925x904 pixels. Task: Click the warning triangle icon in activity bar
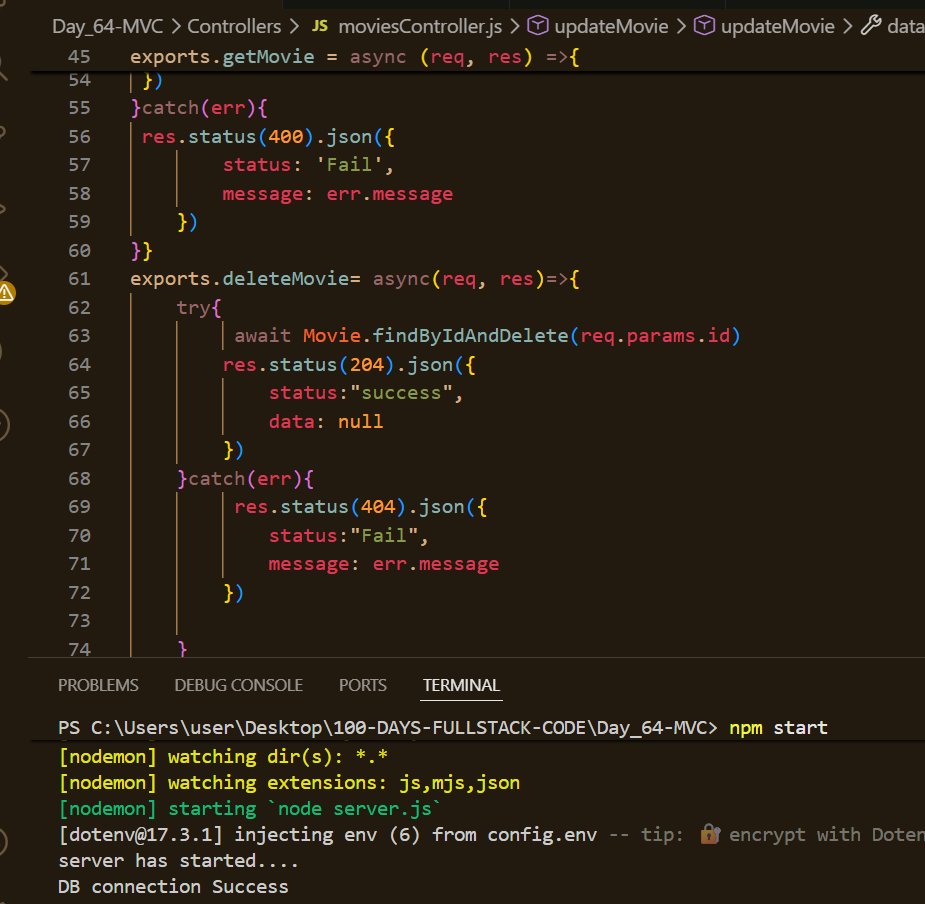point(6,293)
